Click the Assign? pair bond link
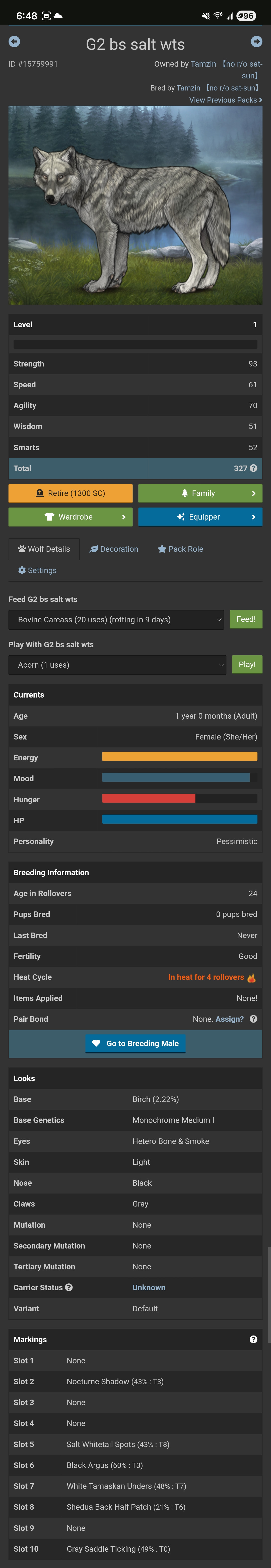The height and width of the screenshot is (1568, 271). [x=230, y=1019]
